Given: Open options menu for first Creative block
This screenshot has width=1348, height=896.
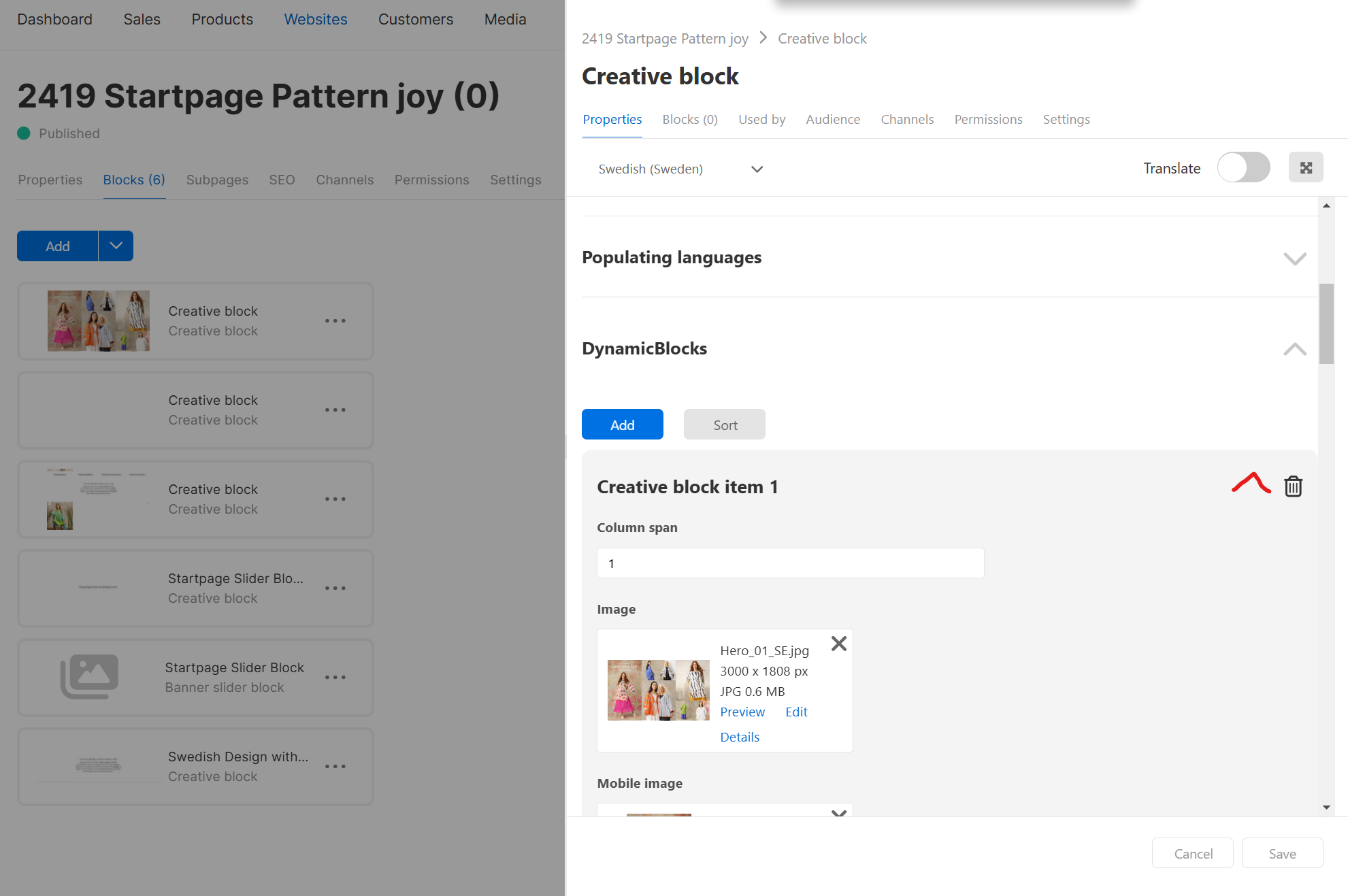Looking at the screenshot, I should point(335,320).
